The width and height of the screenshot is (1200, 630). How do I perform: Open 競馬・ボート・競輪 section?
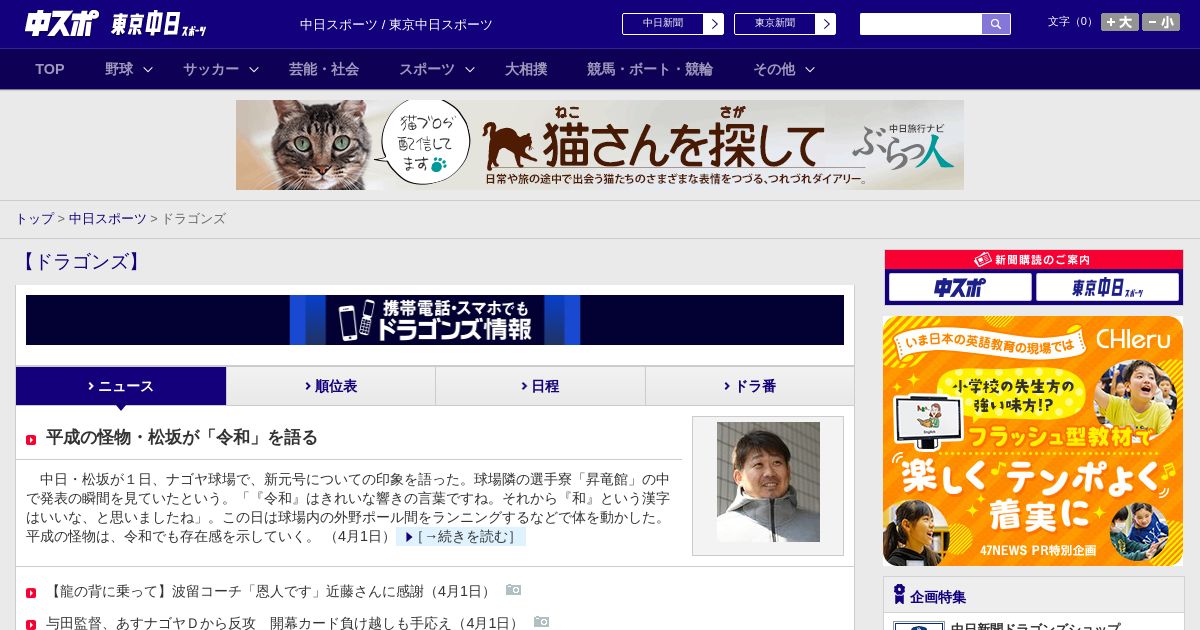click(650, 69)
